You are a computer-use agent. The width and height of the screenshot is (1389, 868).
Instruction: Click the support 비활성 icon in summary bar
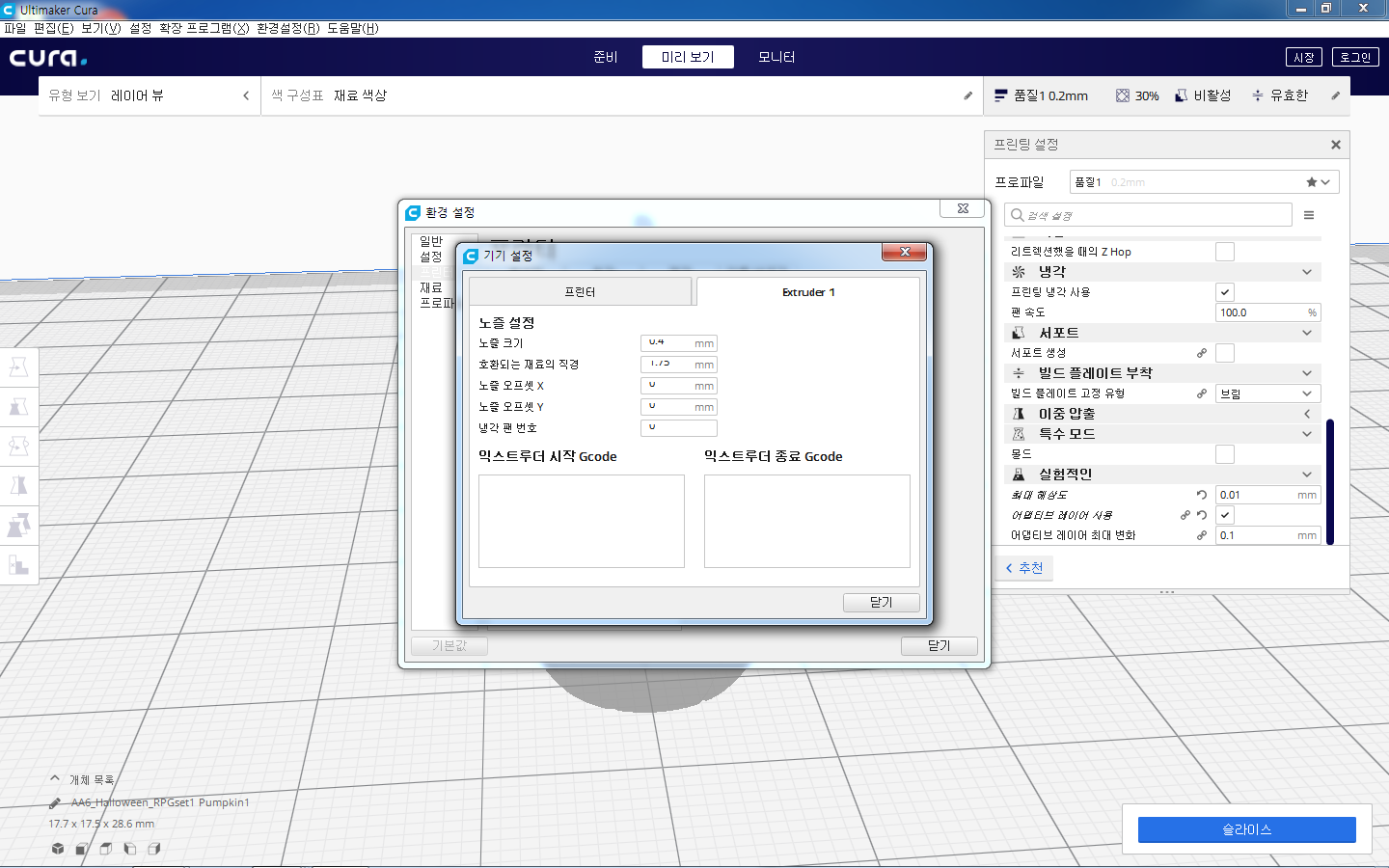point(1181,95)
